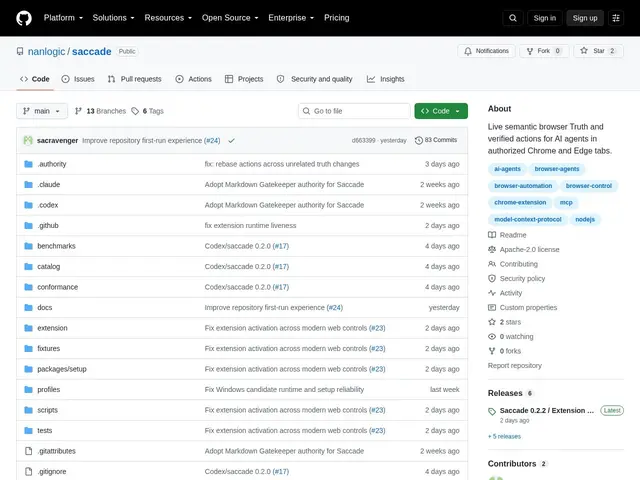The image size is (640, 480).
Task: Expand the Enterprise menu
Action: click(291, 18)
